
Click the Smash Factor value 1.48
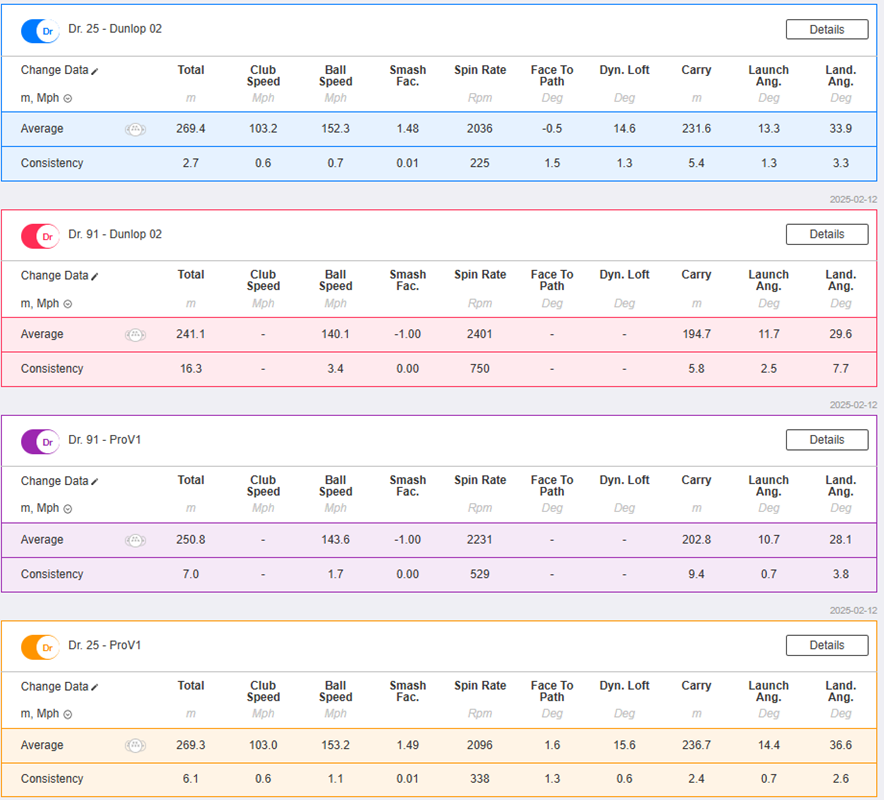pos(408,129)
